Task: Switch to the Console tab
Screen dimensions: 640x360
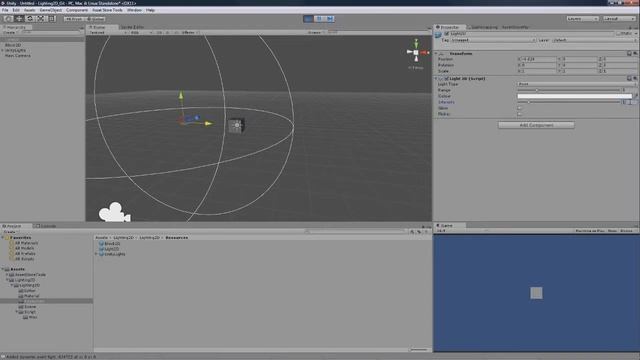Action: [x=46, y=226]
